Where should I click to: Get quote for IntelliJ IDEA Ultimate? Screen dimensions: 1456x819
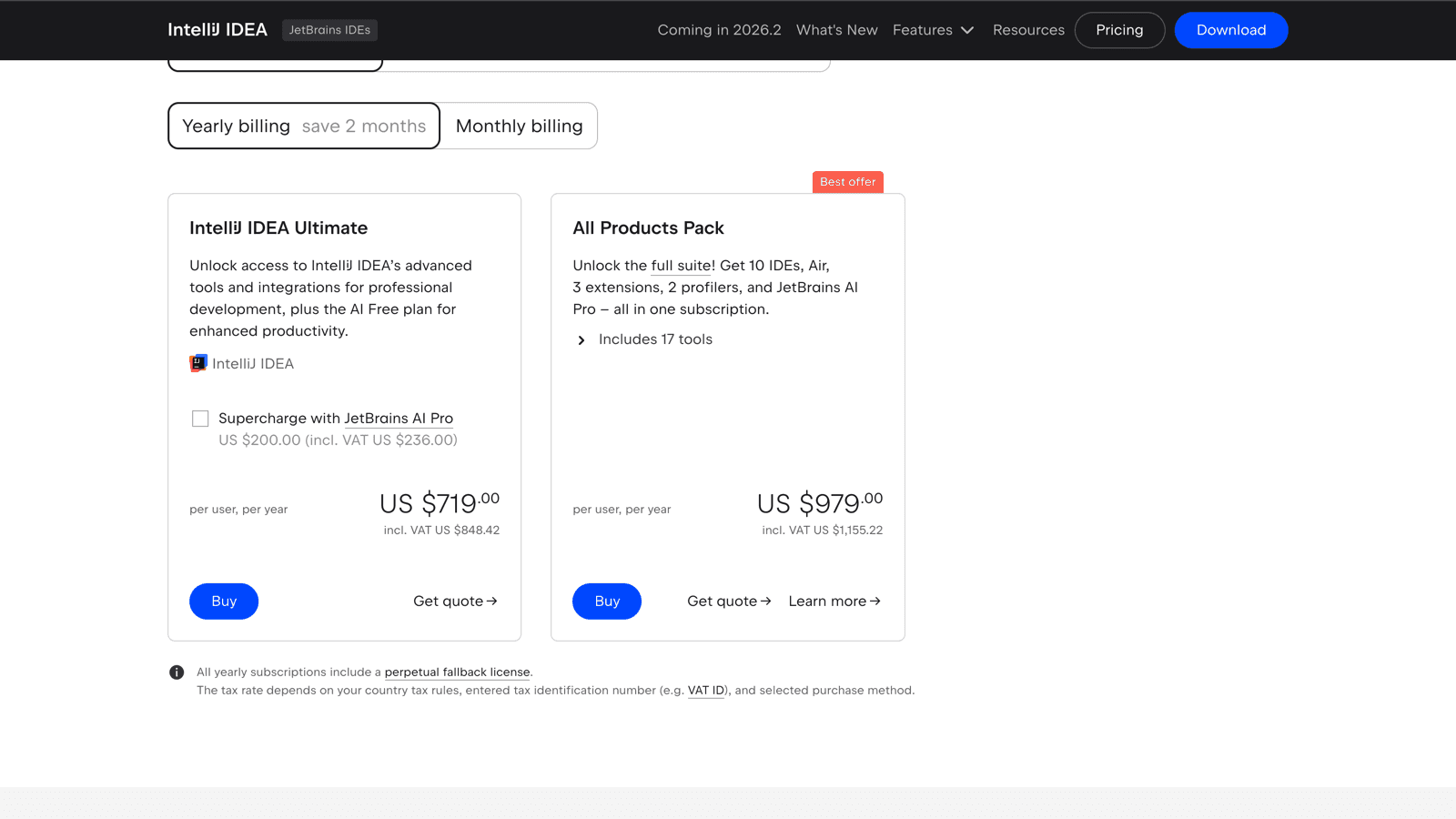click(x=455, y=602)
